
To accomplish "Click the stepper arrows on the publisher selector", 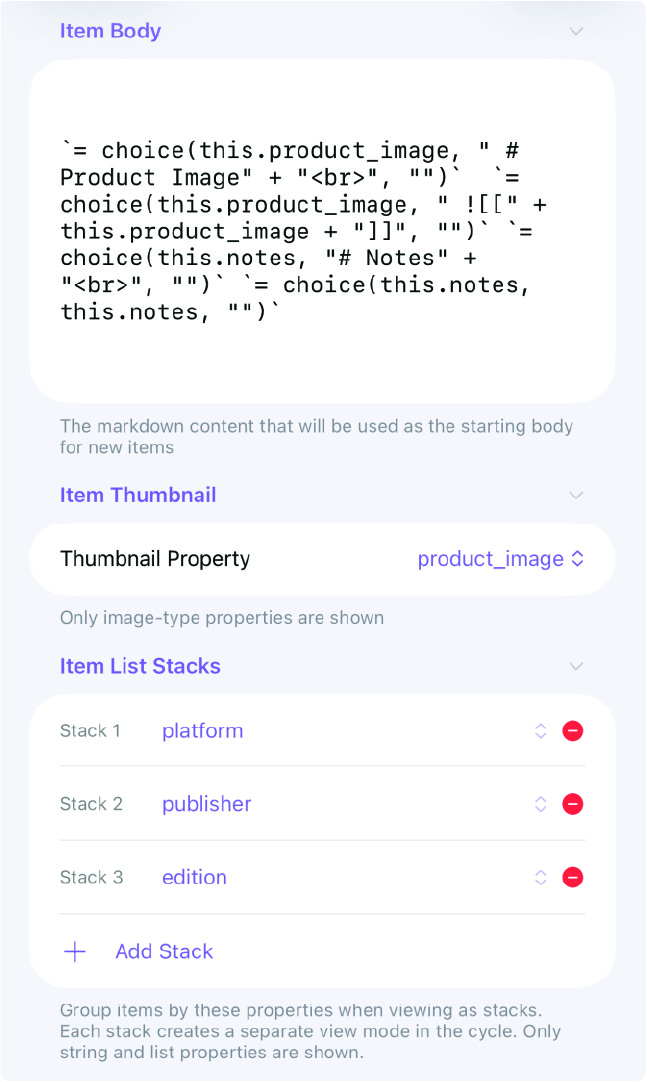I will click(x=540, y=804).
